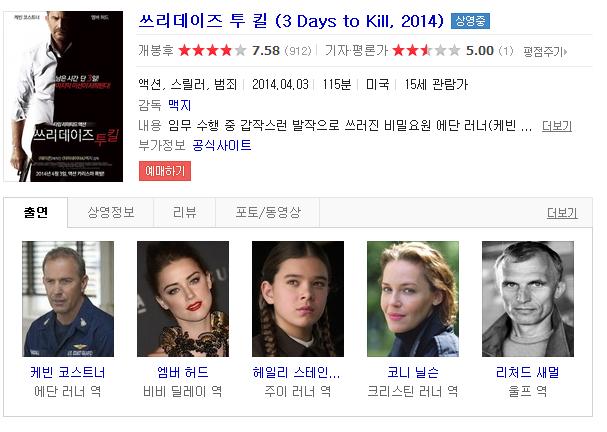The image size is (607, 432).
Task: Click the red audience star rating
Action: pyautogui.click(x=212, y=50)
